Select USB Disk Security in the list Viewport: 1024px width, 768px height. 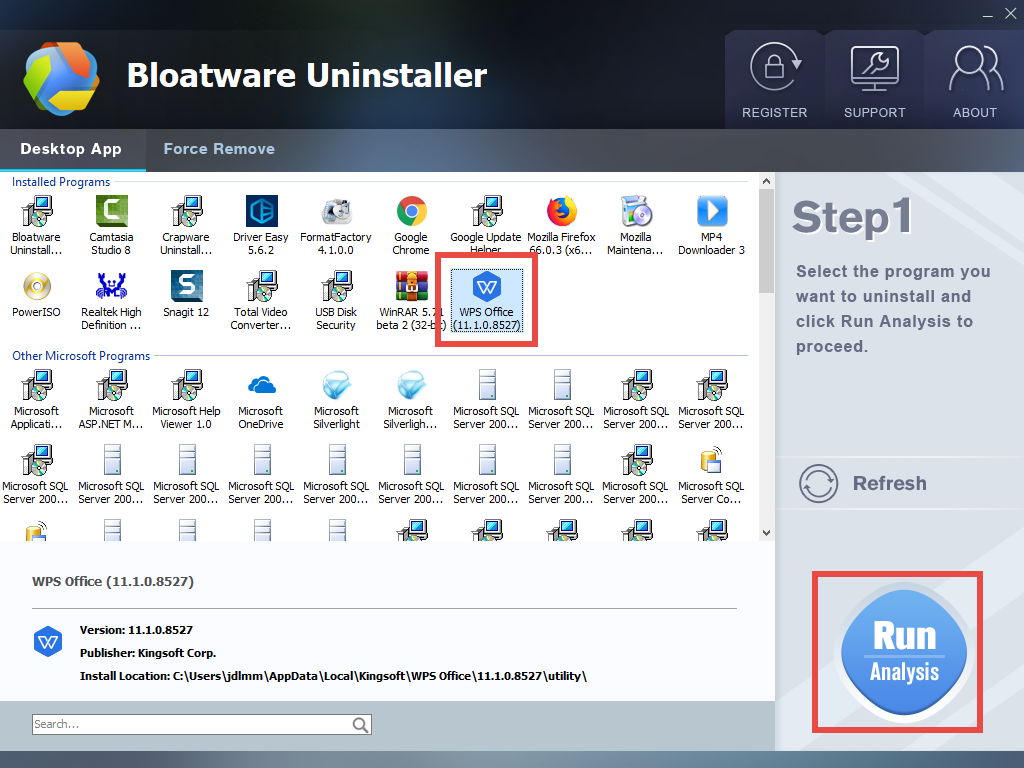point(336,301)
